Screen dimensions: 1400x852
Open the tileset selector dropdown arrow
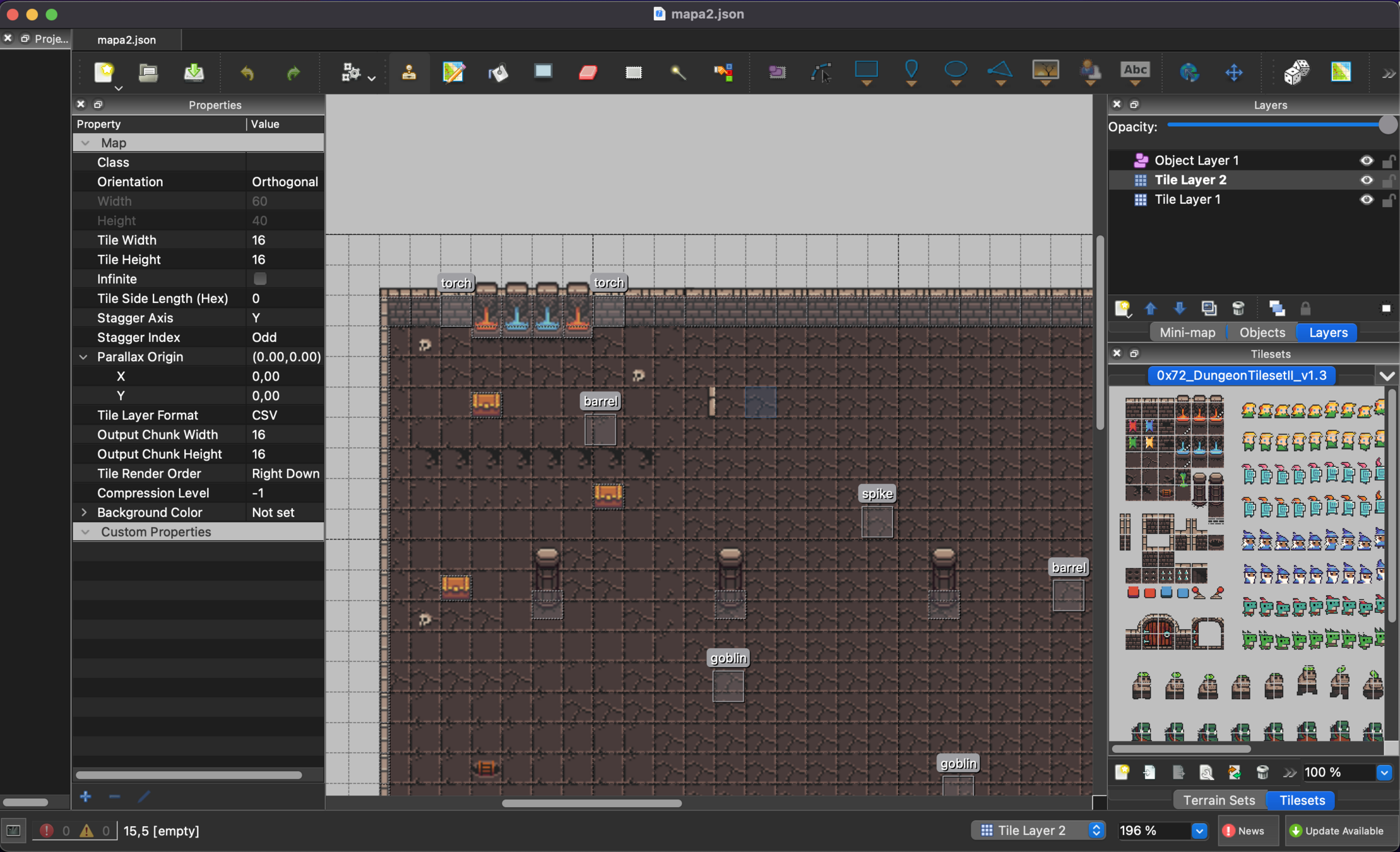pyautogui.click(x=1387, y=376)
